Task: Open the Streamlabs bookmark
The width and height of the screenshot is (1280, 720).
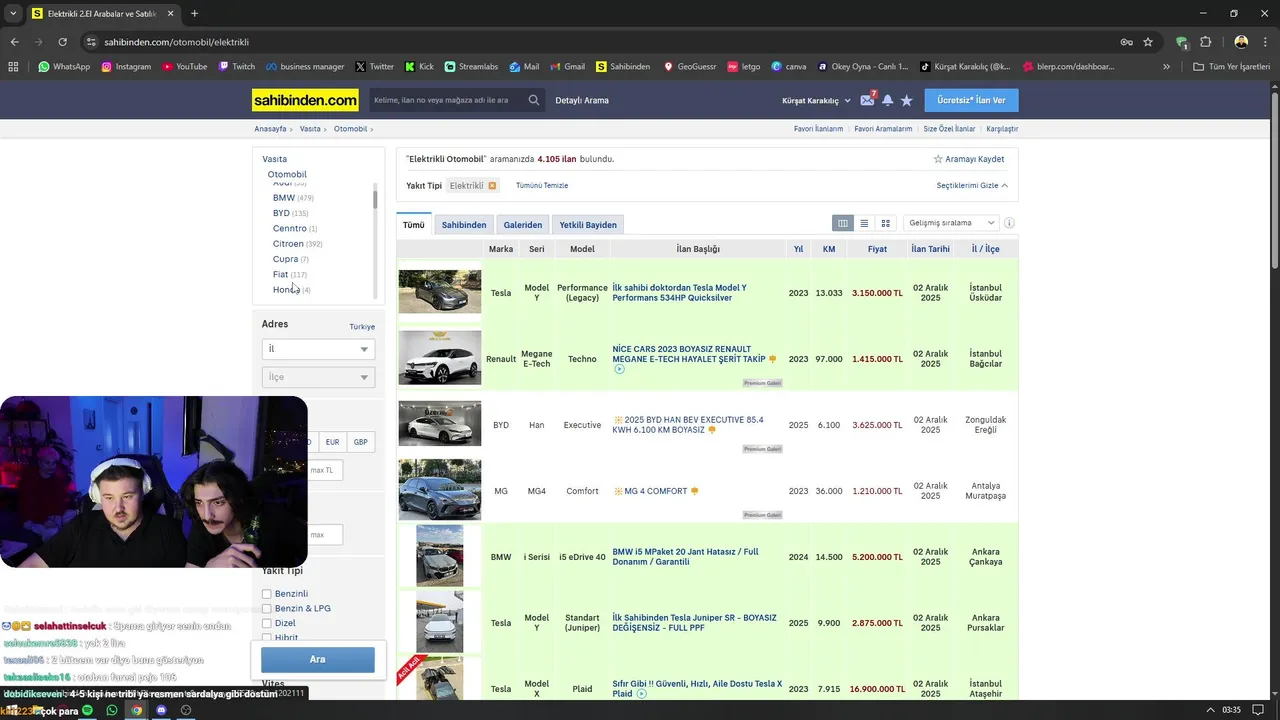Action: pyautogui.click(x=471, y=67)
